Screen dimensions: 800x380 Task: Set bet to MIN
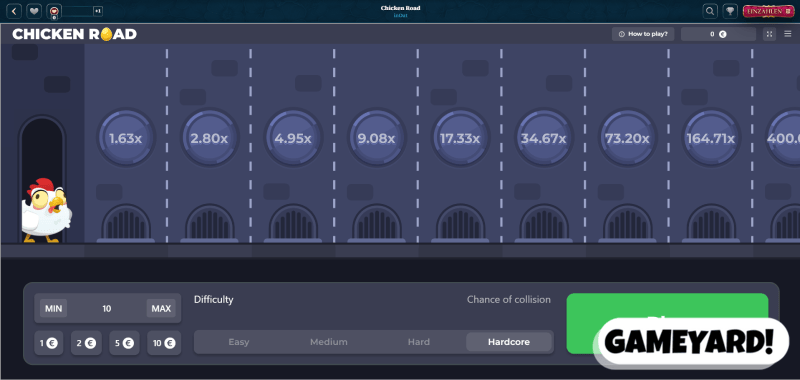tap(54, 309)
